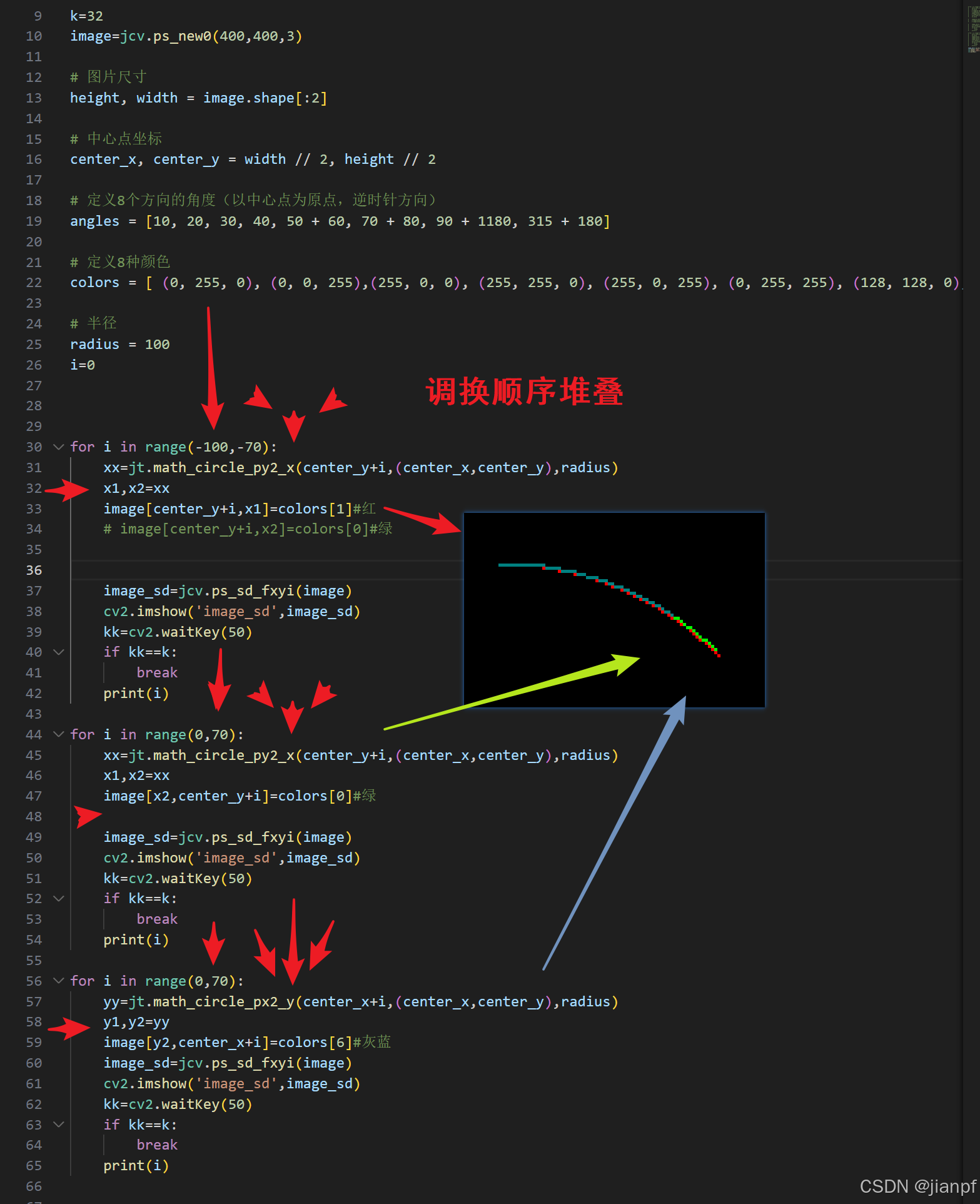Click line number 19 in the gutter

(34, 221)
